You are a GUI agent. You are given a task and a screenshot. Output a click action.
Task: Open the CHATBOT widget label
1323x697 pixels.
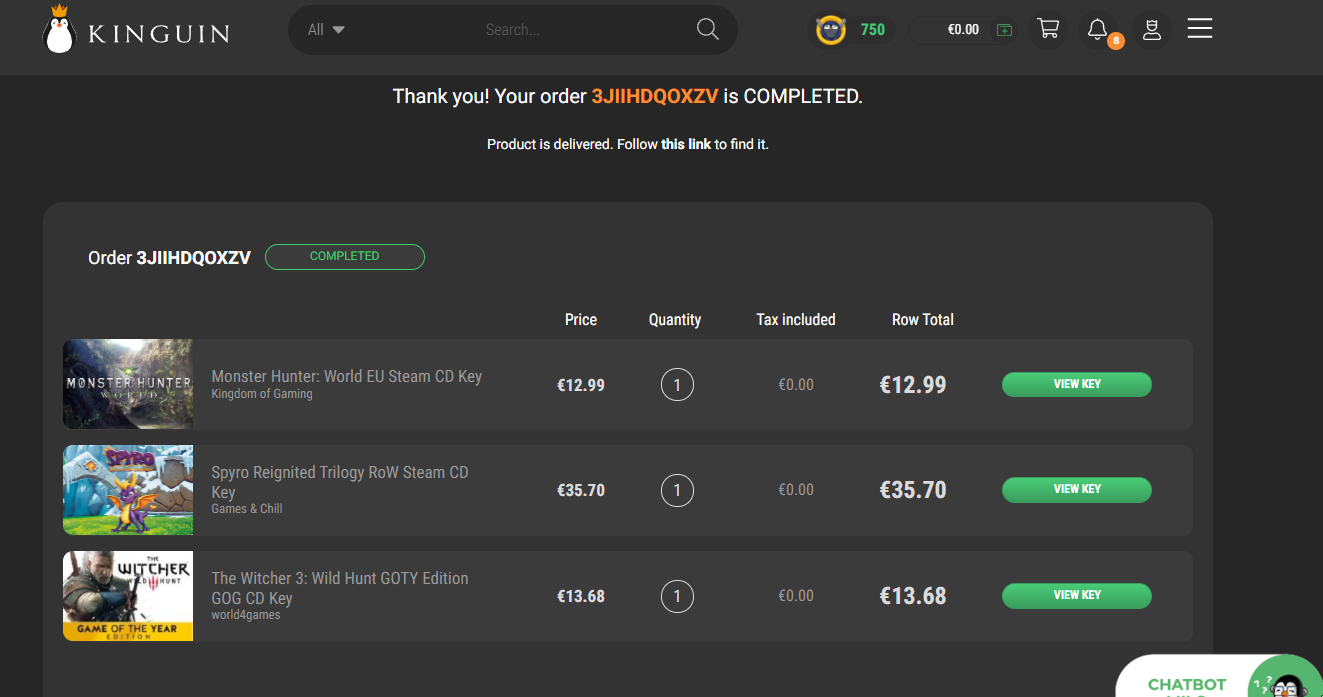tap(1187, 685)
